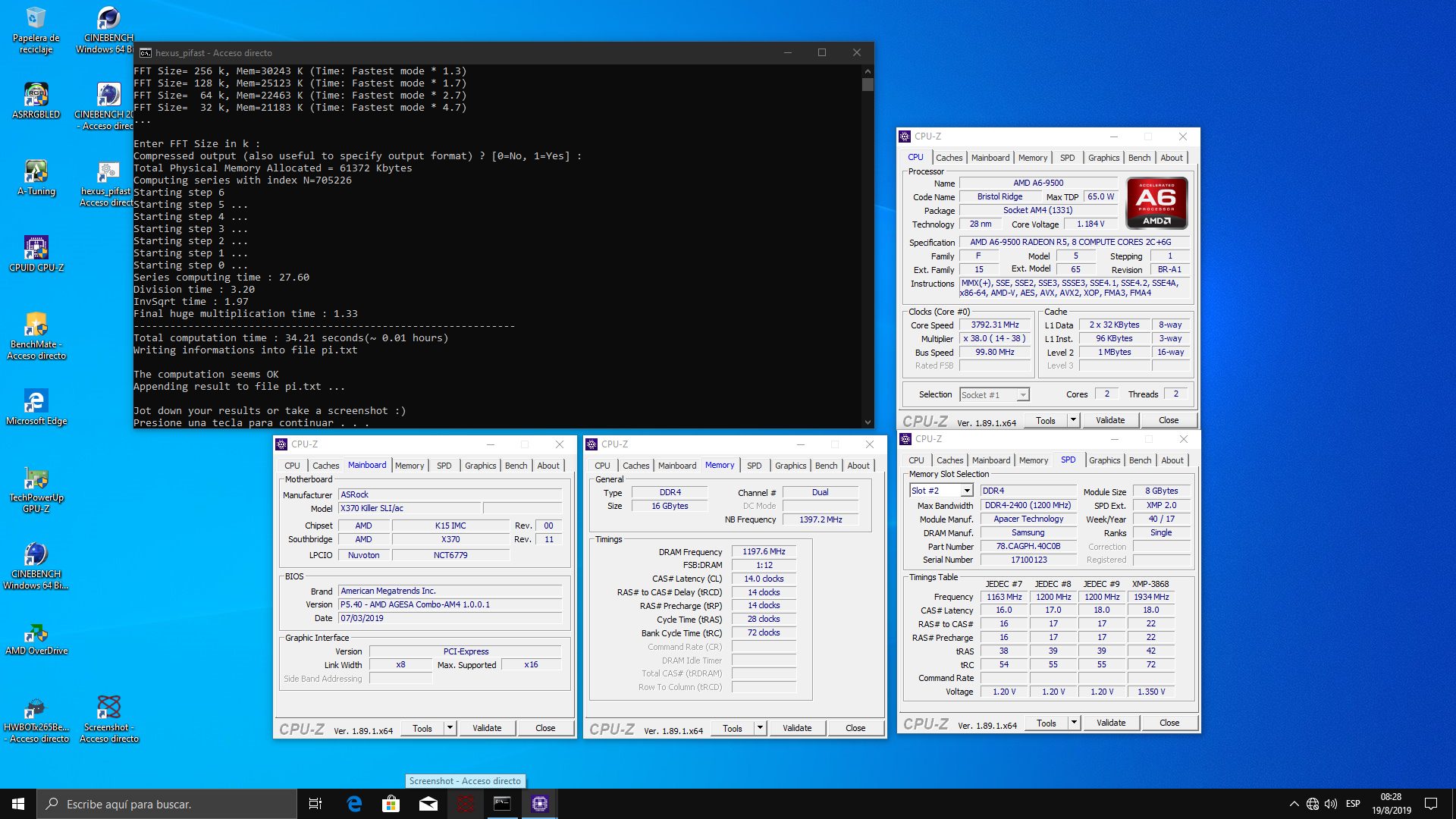Open CPUID CPU-Z desktop icon
This screenshot has height=819, width=1456.
point(36,254)
